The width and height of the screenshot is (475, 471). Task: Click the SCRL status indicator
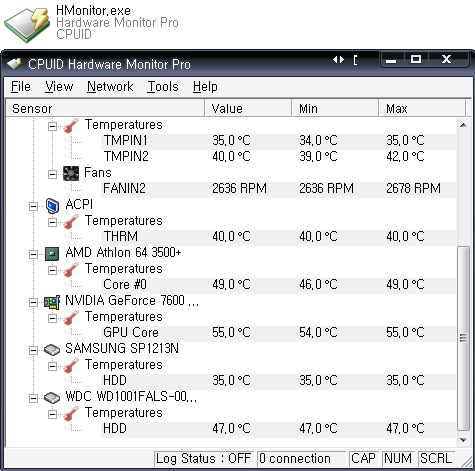(436, 459)
